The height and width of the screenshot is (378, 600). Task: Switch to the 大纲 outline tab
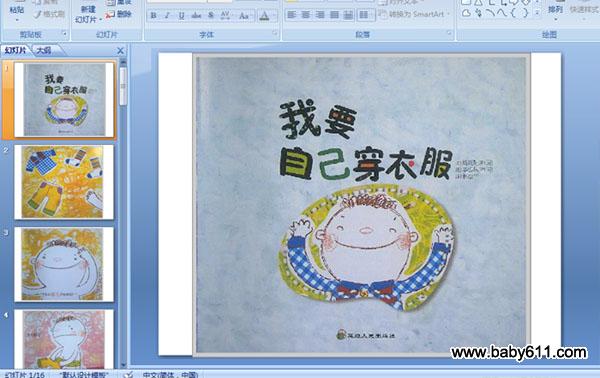pos(44,50)
